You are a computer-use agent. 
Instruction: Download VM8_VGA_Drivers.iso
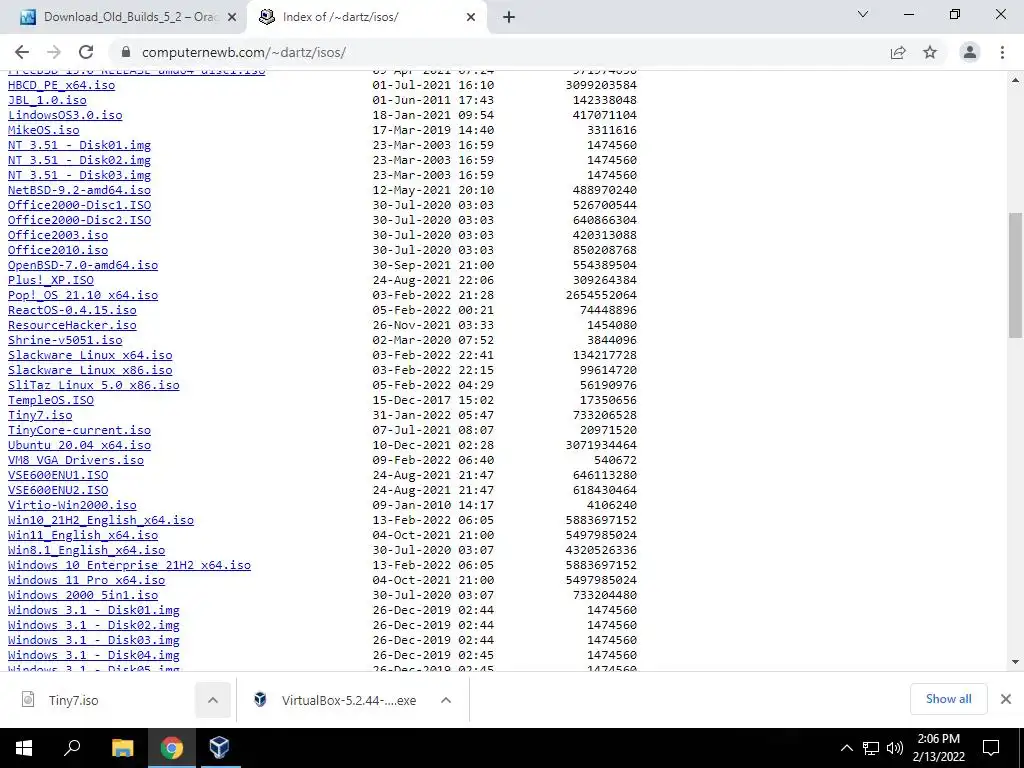76,460
